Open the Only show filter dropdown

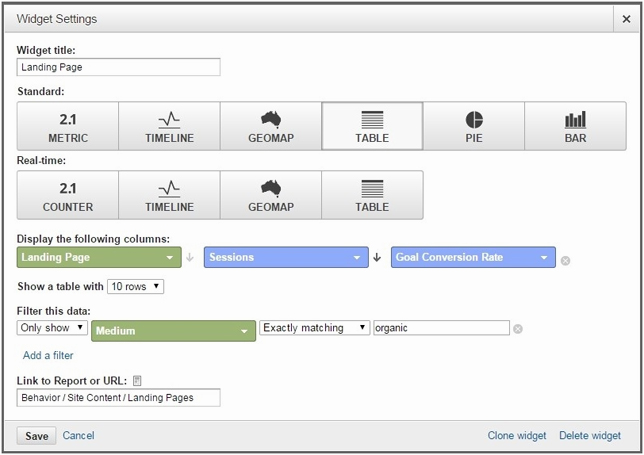coord(52,328)
